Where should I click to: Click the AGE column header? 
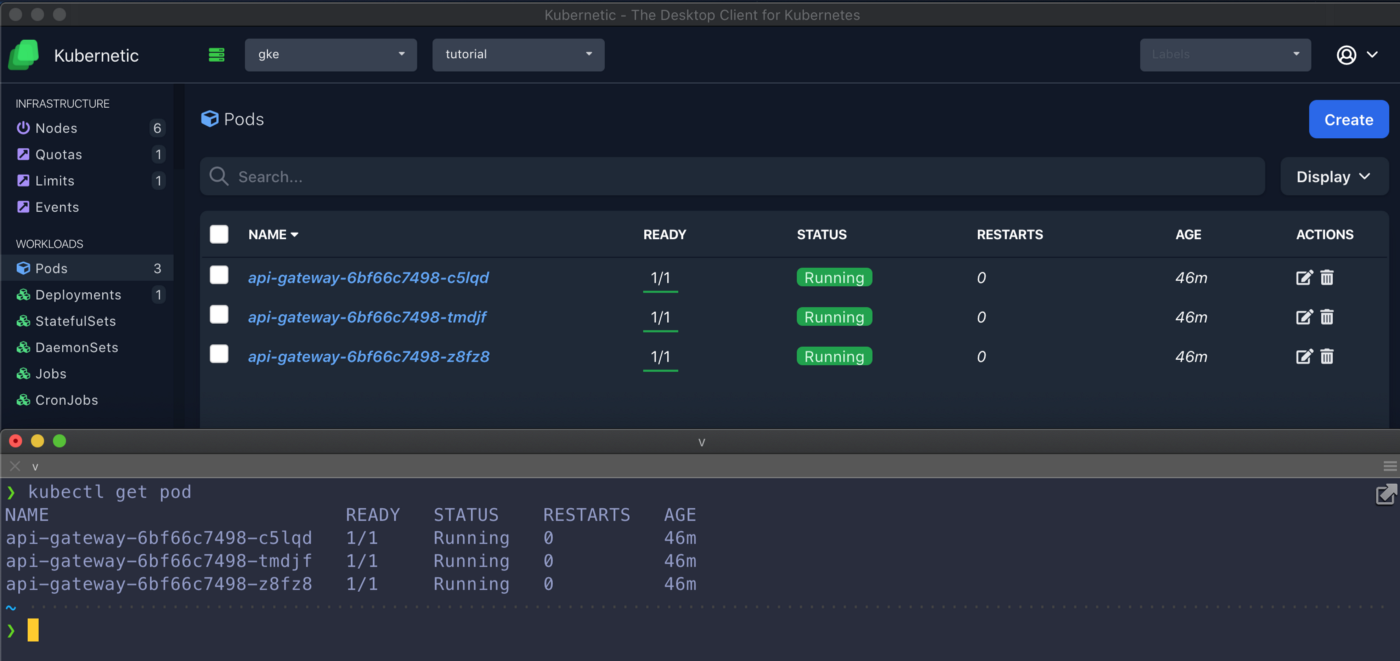[x=1189, y=234]
